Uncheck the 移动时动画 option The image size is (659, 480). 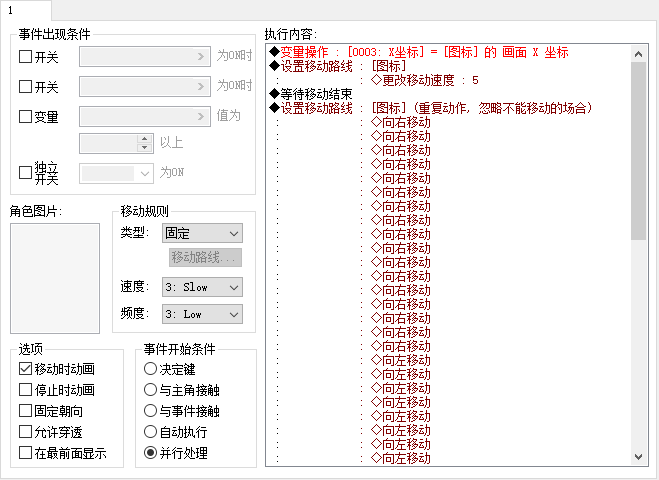(26, 369)
